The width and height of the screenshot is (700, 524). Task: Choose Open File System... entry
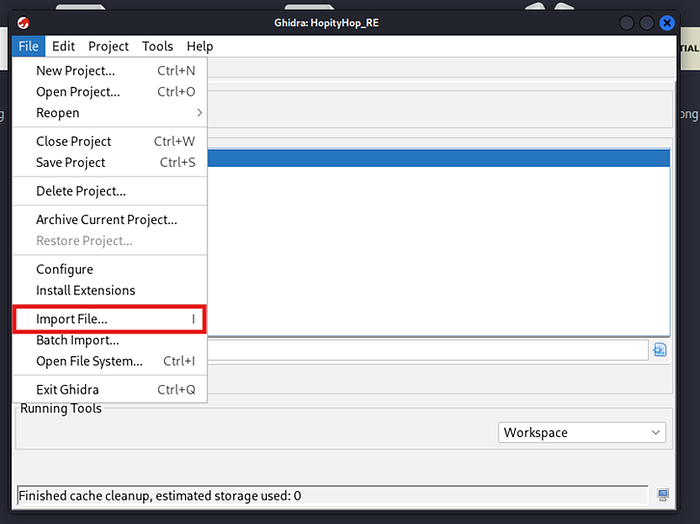coord(110,361)
